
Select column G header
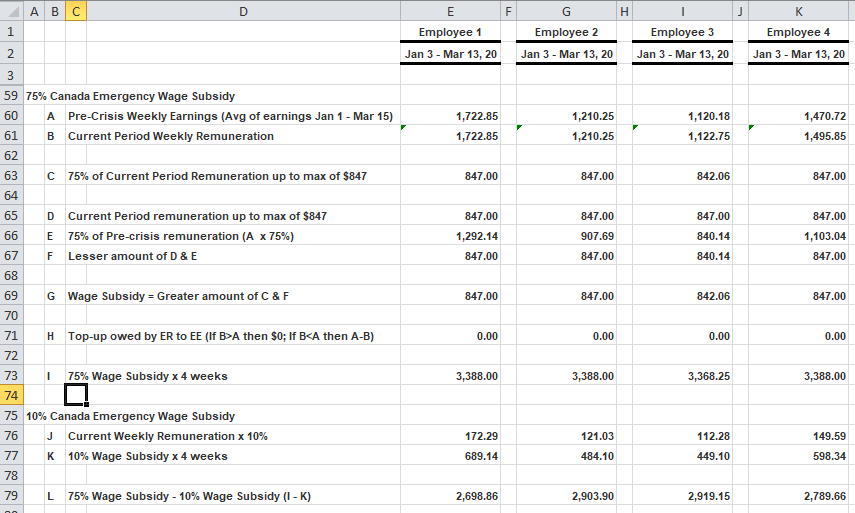pos(567,11)
